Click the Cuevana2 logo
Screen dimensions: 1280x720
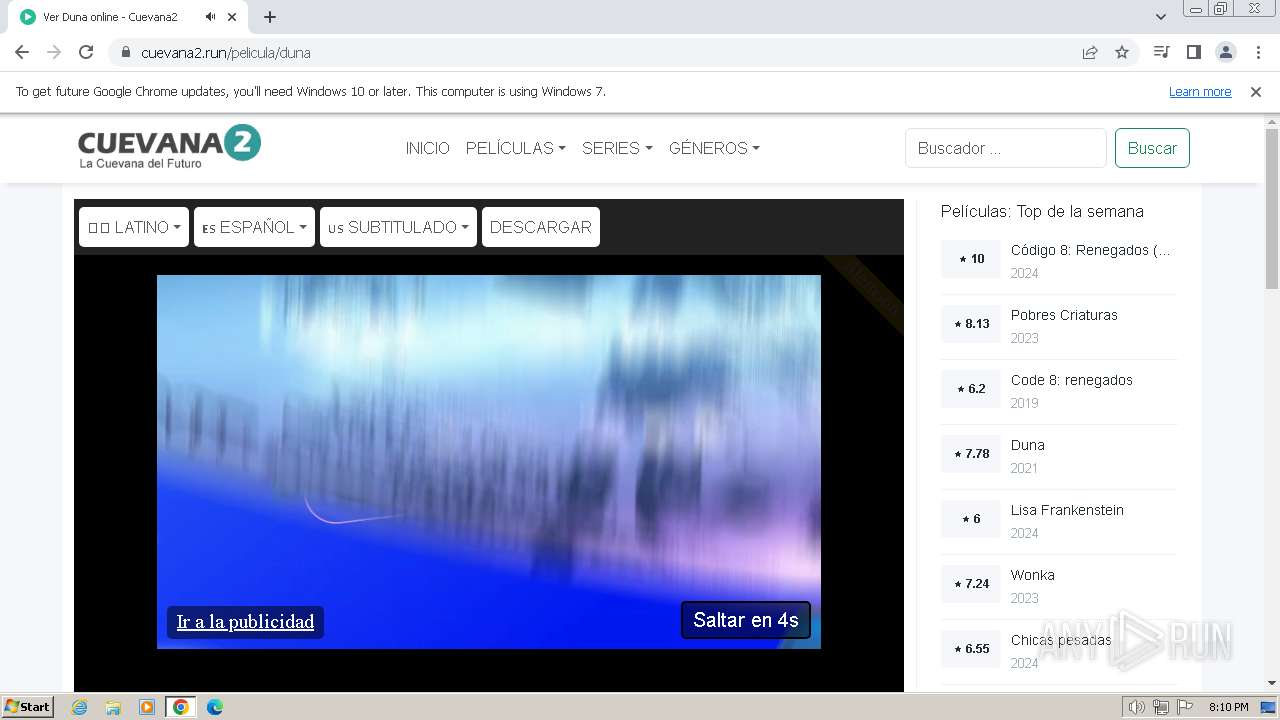169,147
